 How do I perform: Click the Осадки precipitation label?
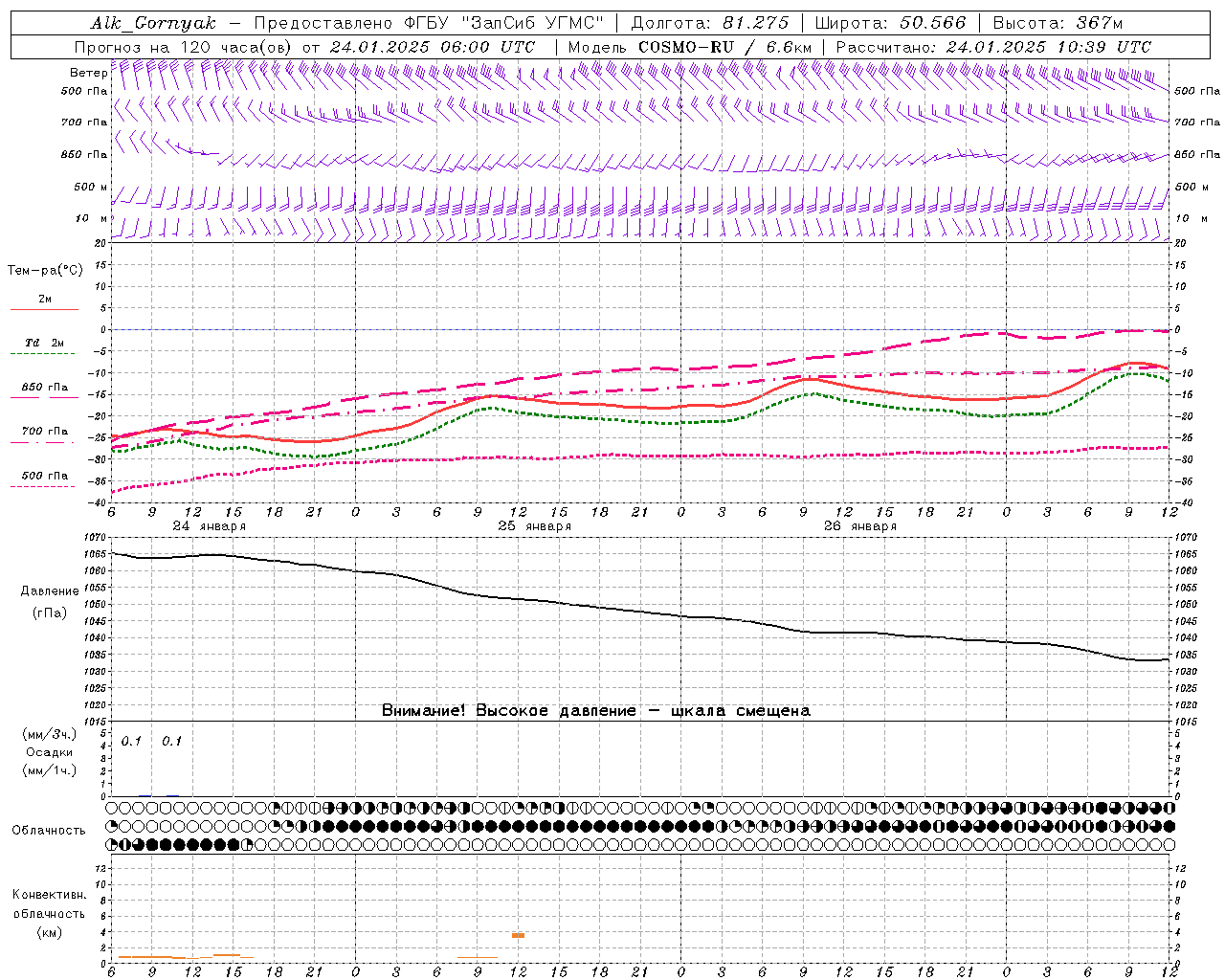click(50, 752)
